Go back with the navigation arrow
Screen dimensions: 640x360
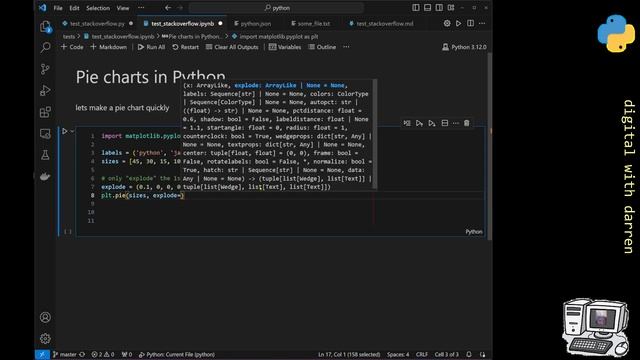tap(168, 8)
